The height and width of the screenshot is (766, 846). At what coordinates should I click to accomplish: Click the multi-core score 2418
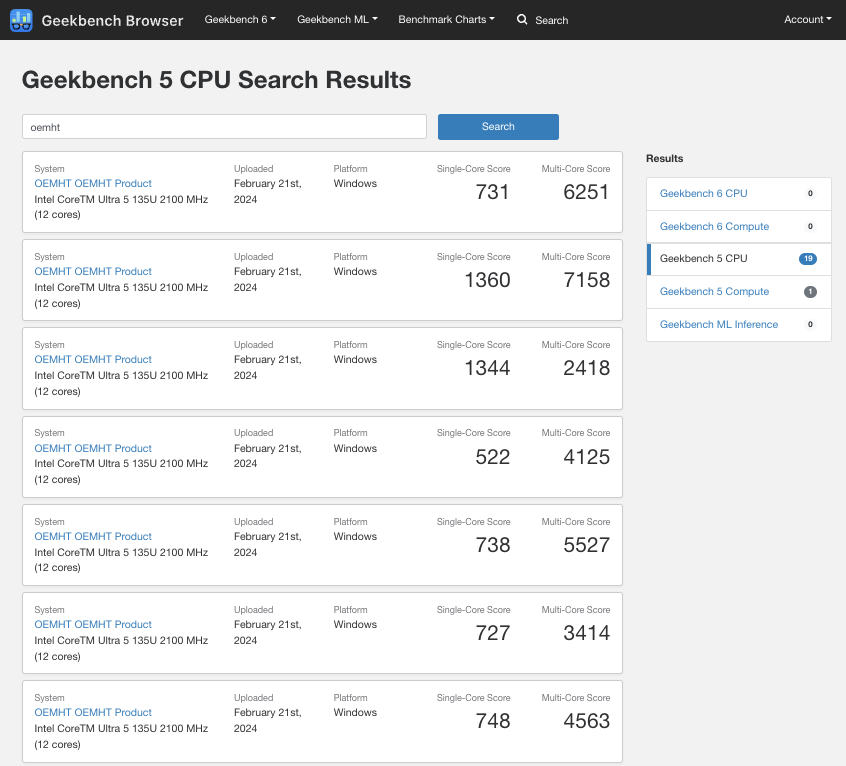click(586, 368)
